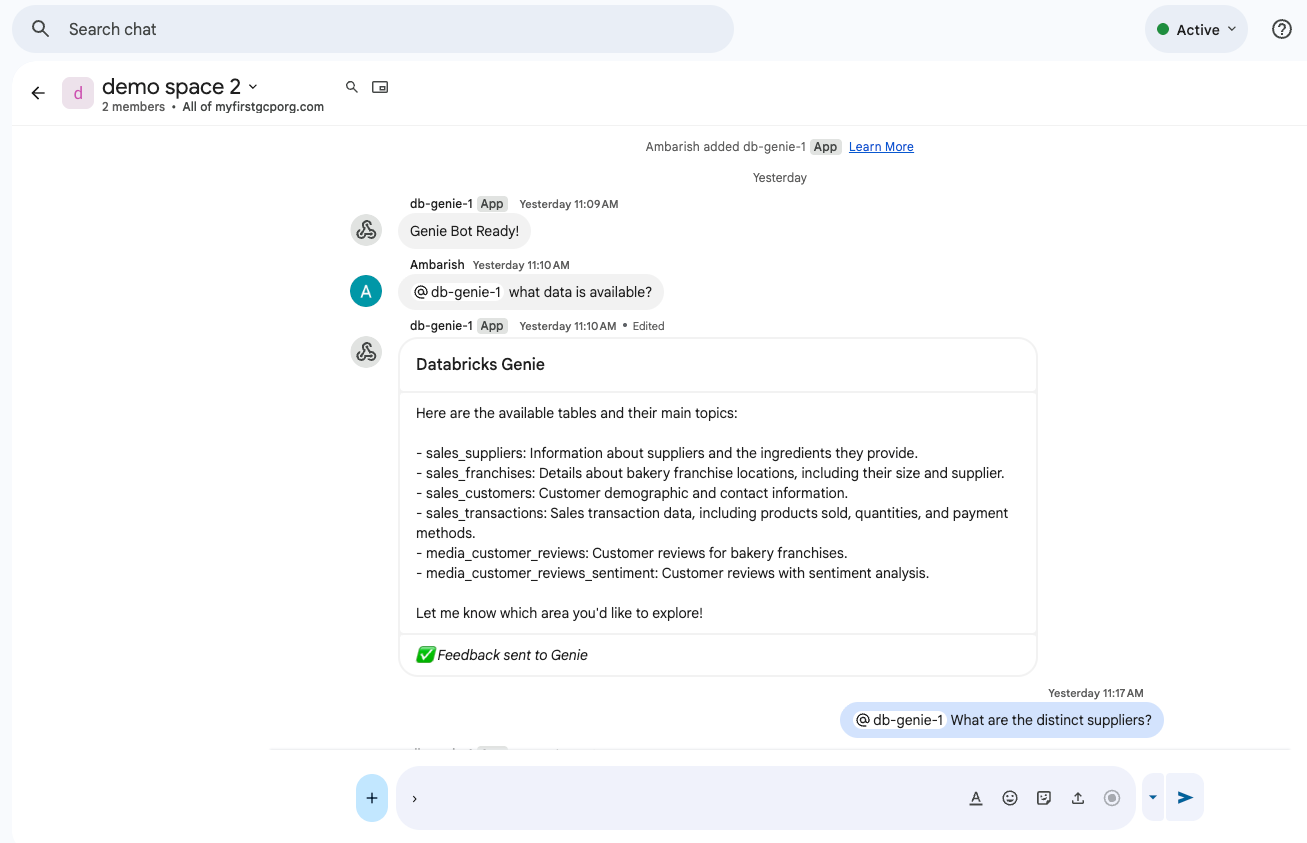Click the upload file icon

click(1078, 798)
